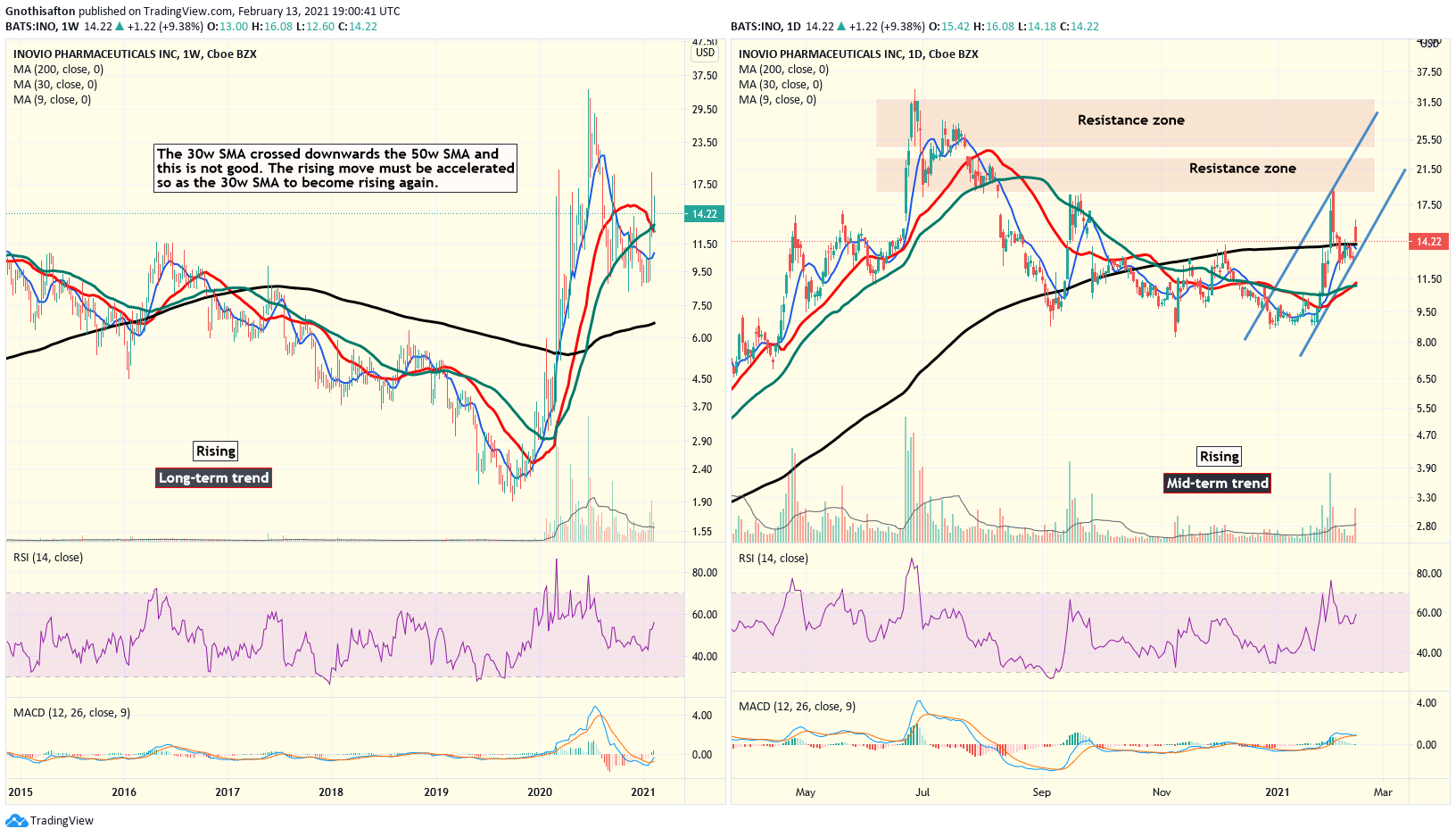Click the 2017 label on the time axis

tap(227, 792)
